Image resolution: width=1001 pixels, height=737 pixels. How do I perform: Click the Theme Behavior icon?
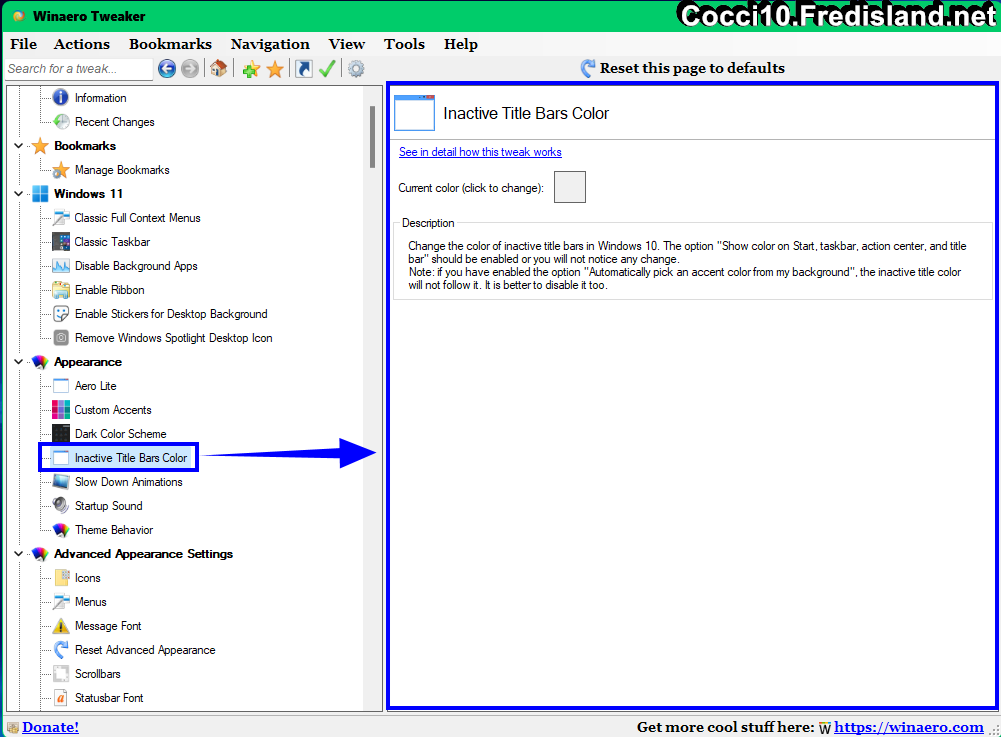61,529
